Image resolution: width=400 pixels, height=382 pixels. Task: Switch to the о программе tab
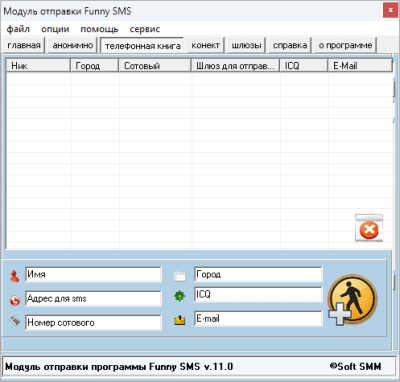point(345,45)
